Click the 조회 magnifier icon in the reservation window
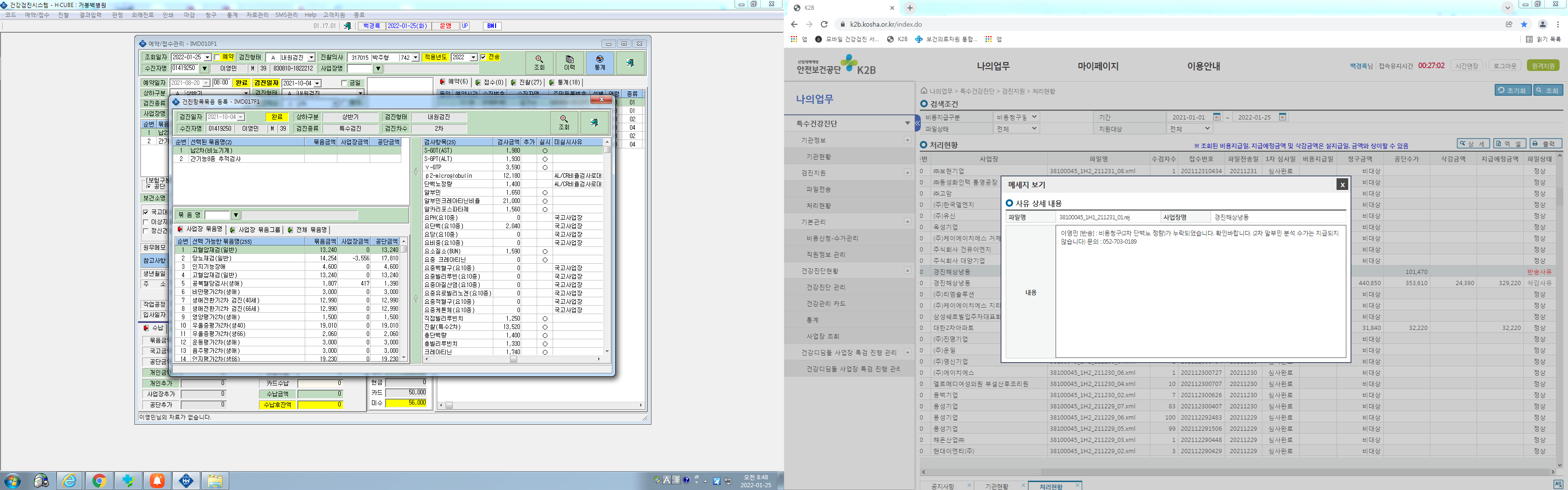The image size is (1568, 490). coord(539,63)
